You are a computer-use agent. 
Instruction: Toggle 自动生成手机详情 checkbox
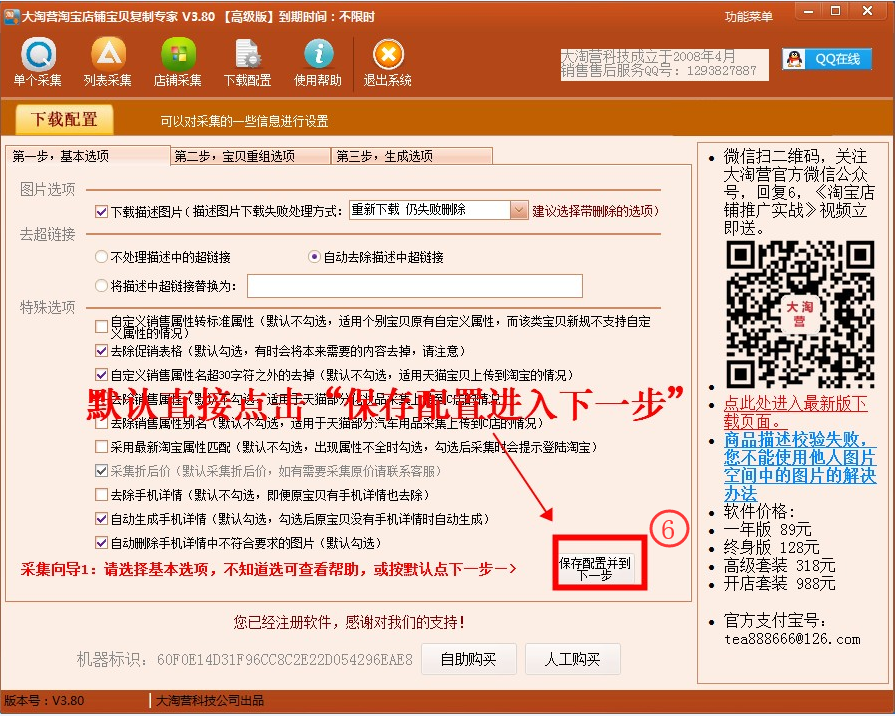pos(102,518)
